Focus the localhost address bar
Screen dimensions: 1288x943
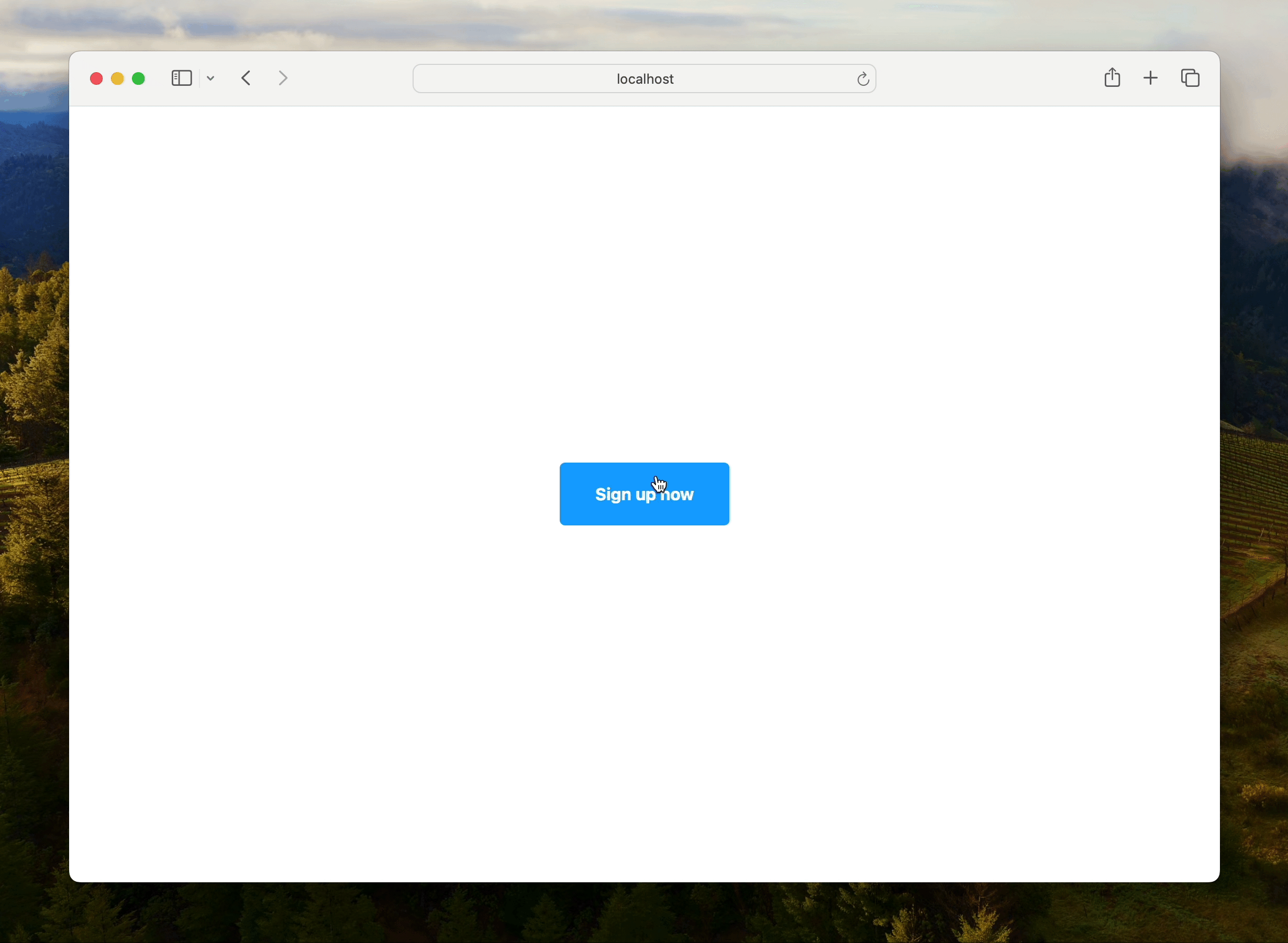(x=645, y=79)
